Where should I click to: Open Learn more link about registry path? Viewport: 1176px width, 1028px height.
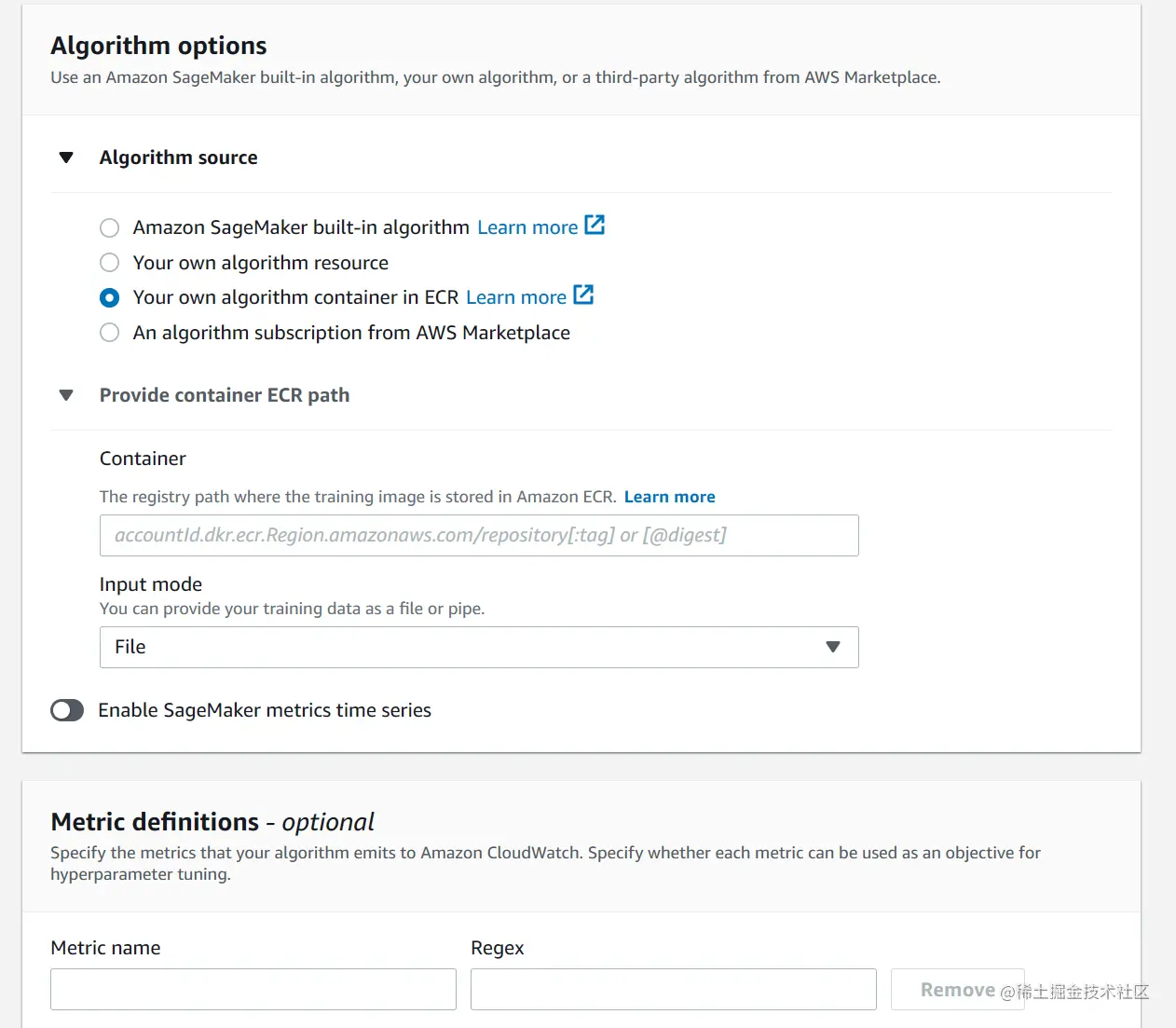coord(669,497)
